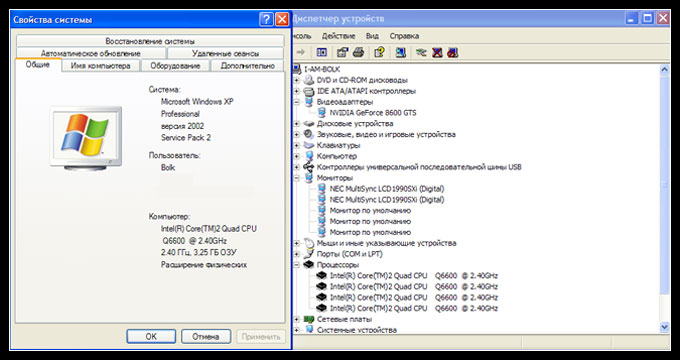Click the Применить button

(261, 336)
